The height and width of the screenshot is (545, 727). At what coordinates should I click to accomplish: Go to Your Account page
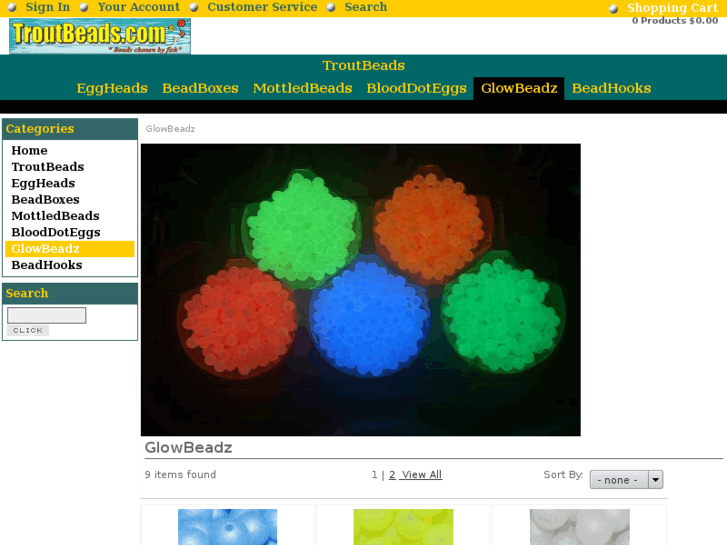[x=139, y=7]
